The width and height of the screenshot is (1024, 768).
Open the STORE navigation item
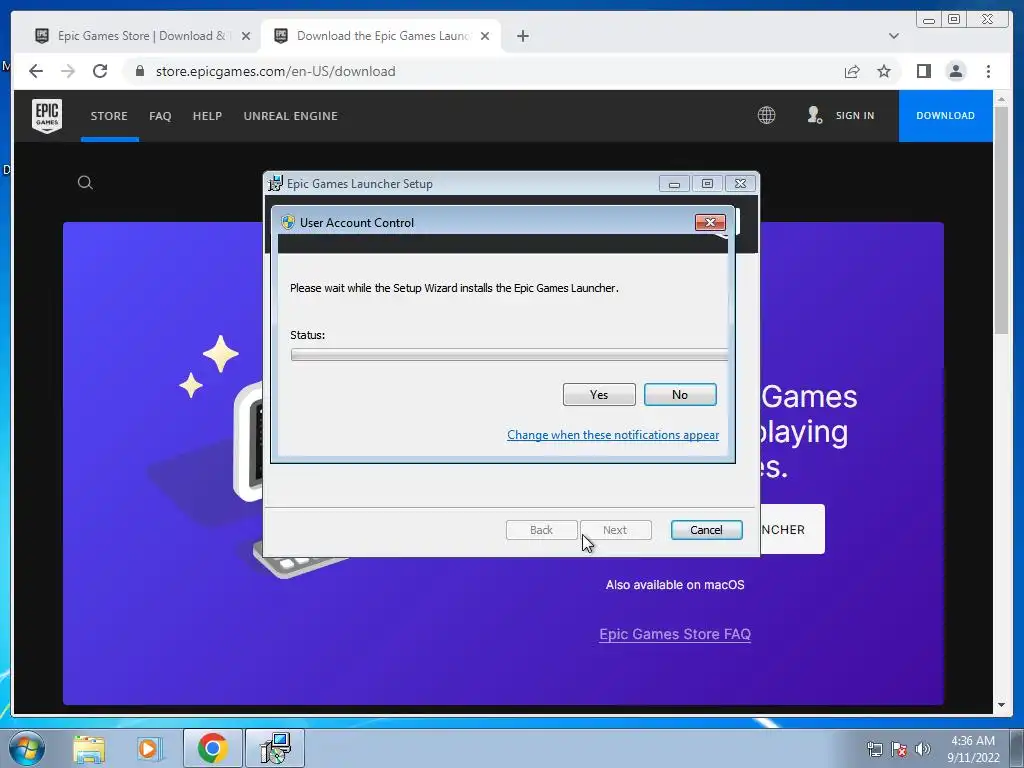(109, 116)
